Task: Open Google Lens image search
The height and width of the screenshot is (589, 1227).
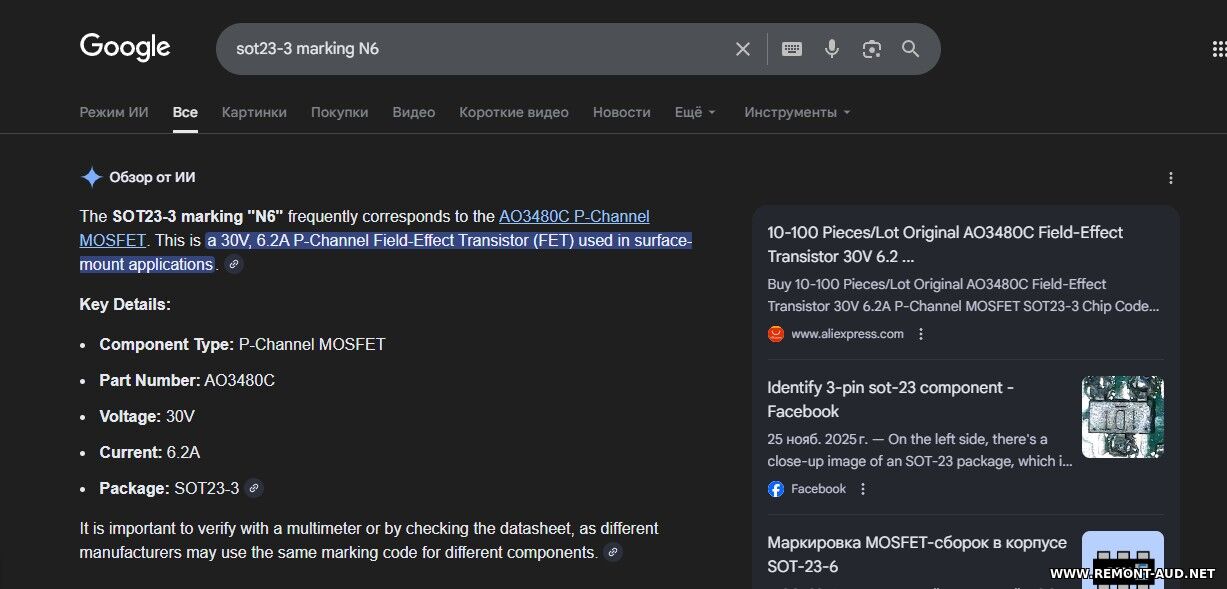Action: (x=871, y=49)
